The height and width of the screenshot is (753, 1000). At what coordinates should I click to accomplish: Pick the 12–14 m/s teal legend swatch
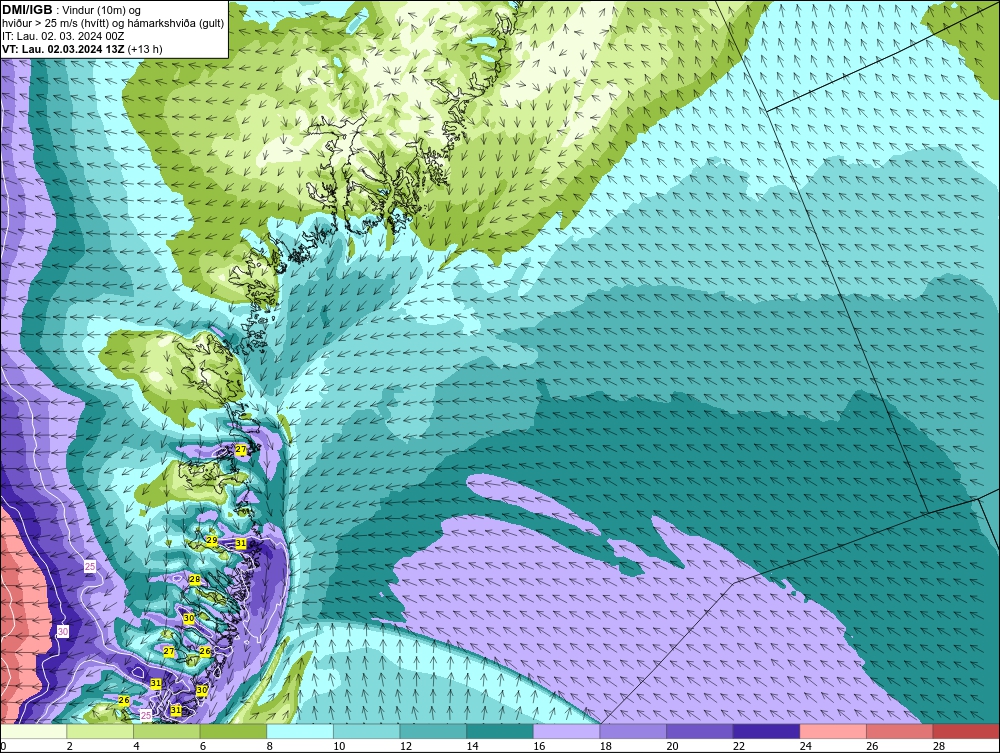pos(433,731)
